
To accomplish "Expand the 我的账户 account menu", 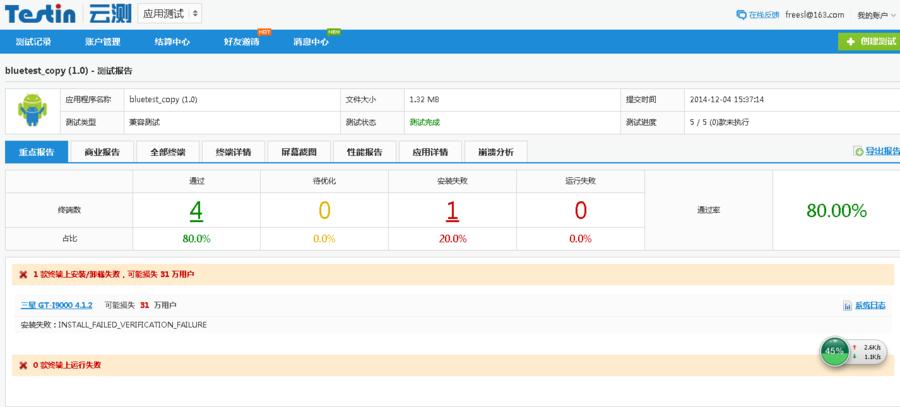I will point(875,15).
